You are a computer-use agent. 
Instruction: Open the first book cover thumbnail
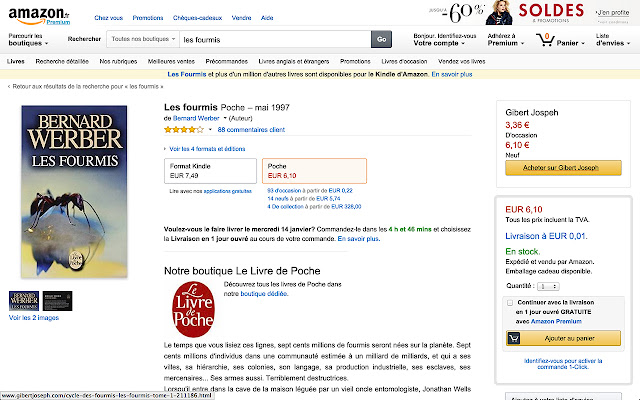coord(24,301)
